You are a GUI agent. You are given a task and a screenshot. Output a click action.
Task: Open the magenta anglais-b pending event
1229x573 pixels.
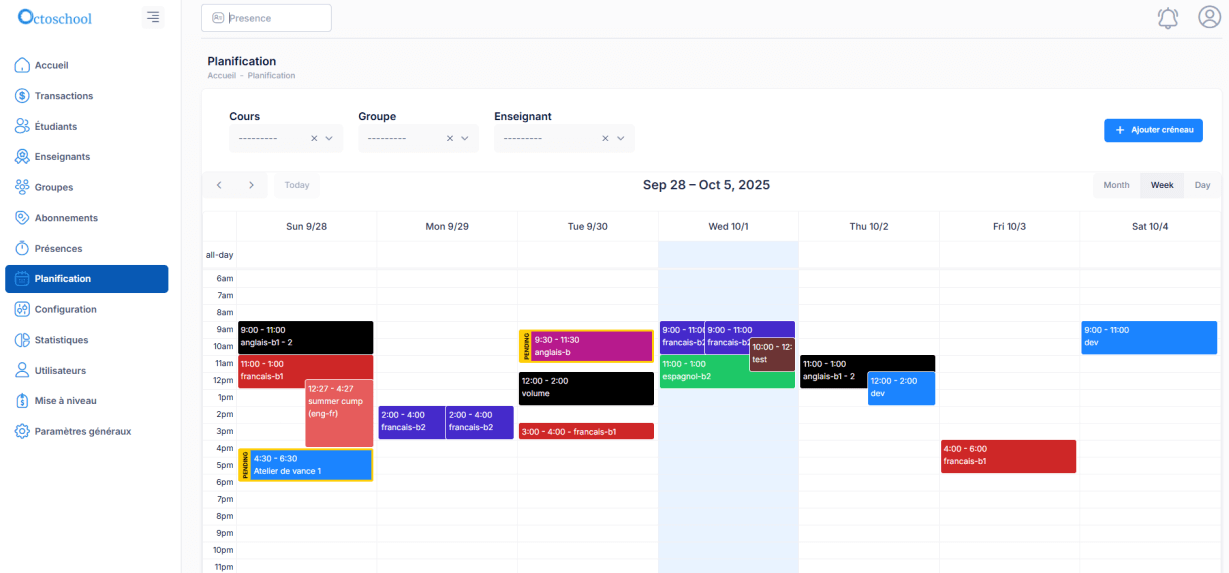tap(590, 346)
